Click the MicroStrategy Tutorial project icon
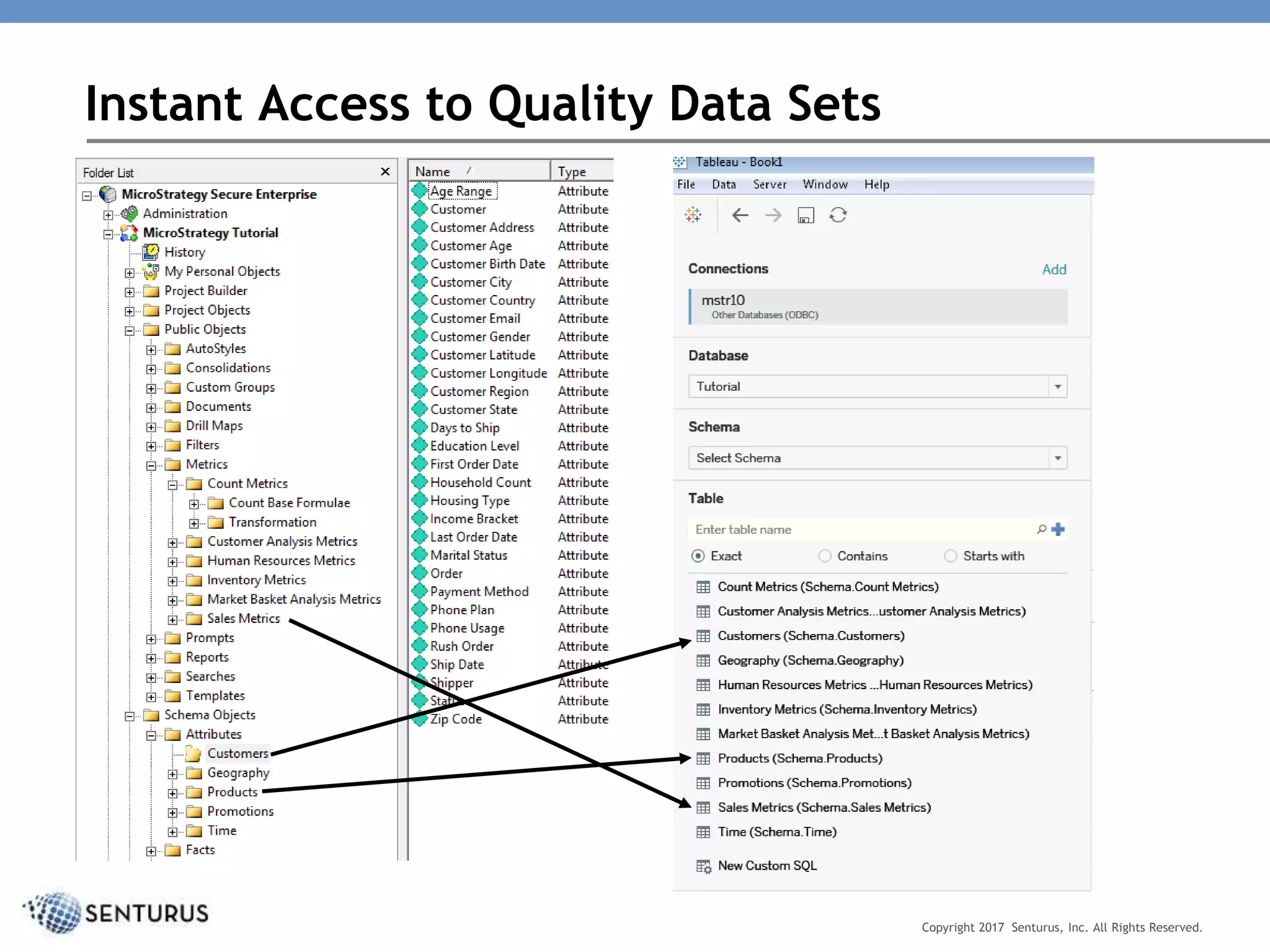The height and width of the screenshot is (952, 1270). (x=129, y=233)
